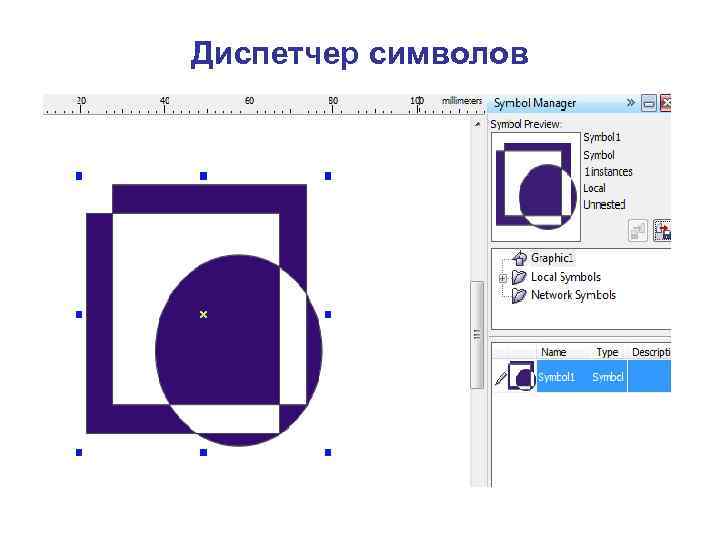
Task: Click the 'Unnested' info text
Action: click(604, 204)
